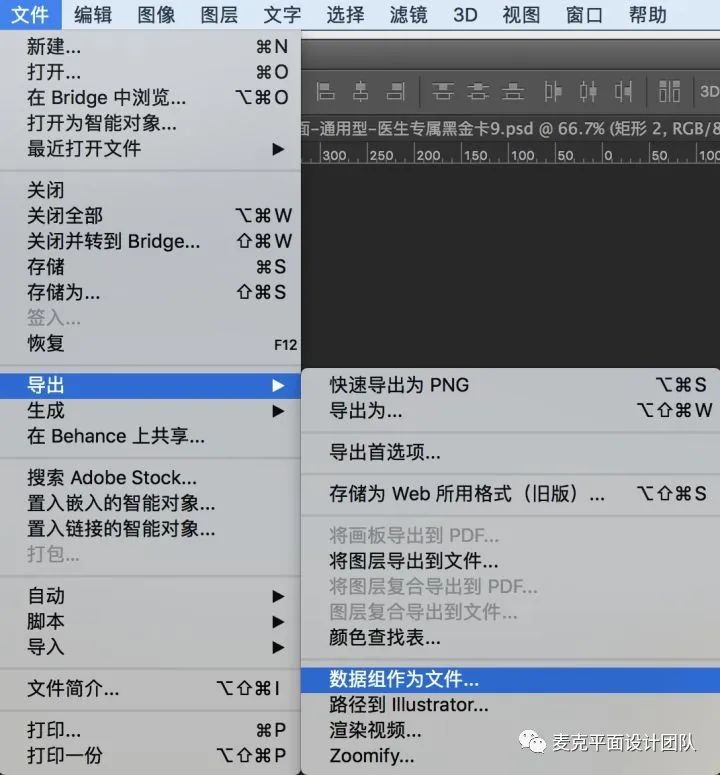Expand the 自动 submenu arrow
Viewport: 720px width, 775px height.
tap(278, 596)
